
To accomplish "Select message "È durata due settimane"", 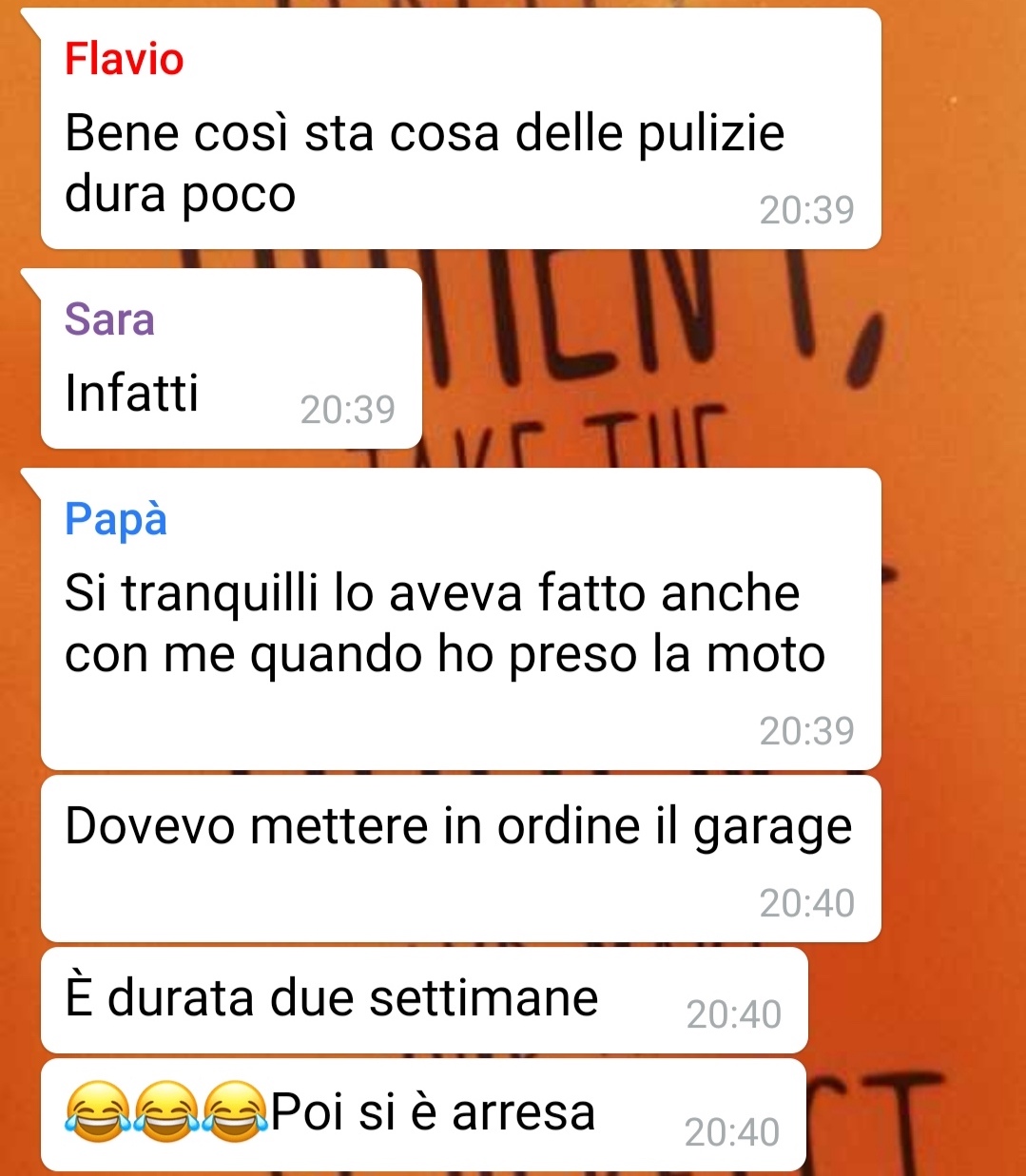I will pos(424,1000).
